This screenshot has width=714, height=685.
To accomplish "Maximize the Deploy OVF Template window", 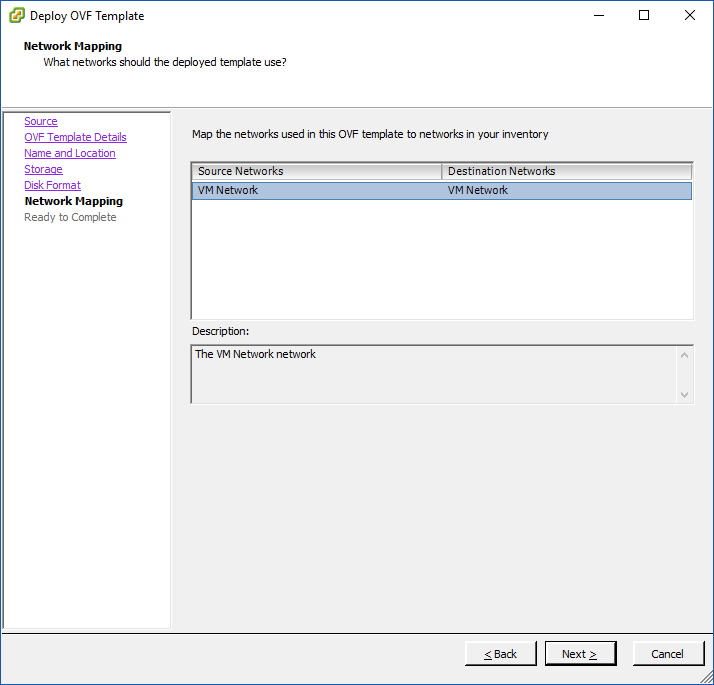I will click(644, 15).
